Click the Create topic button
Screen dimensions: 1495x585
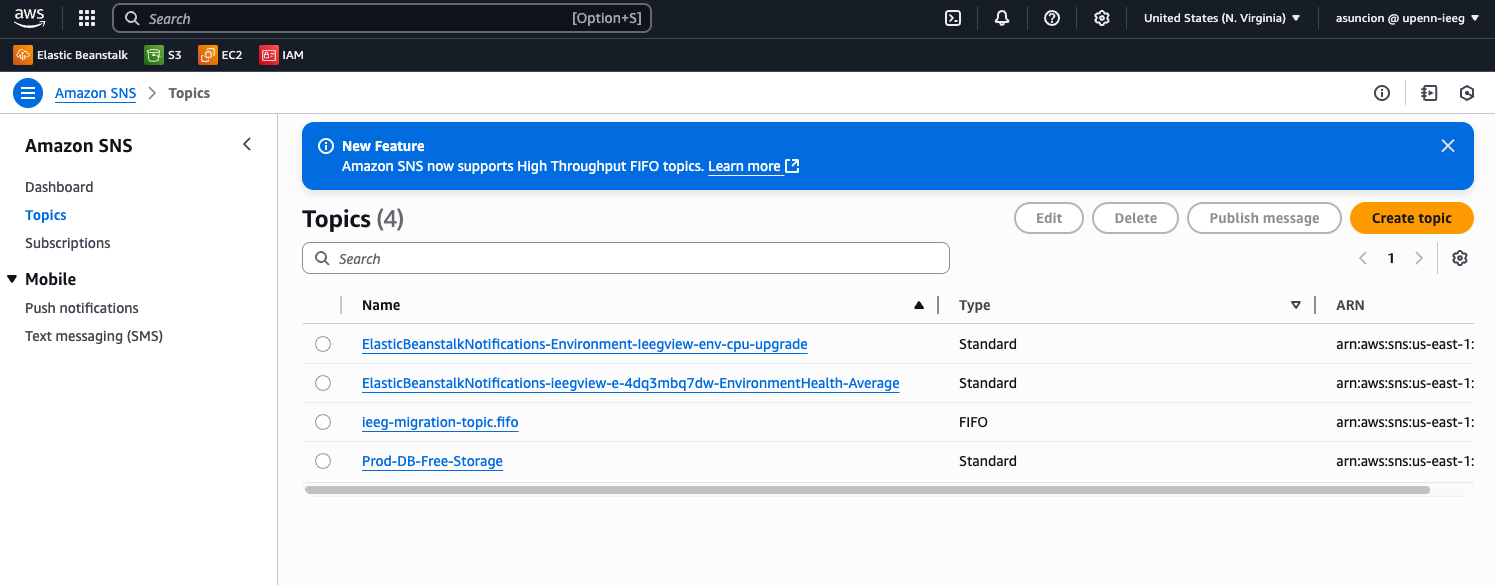1412,218
